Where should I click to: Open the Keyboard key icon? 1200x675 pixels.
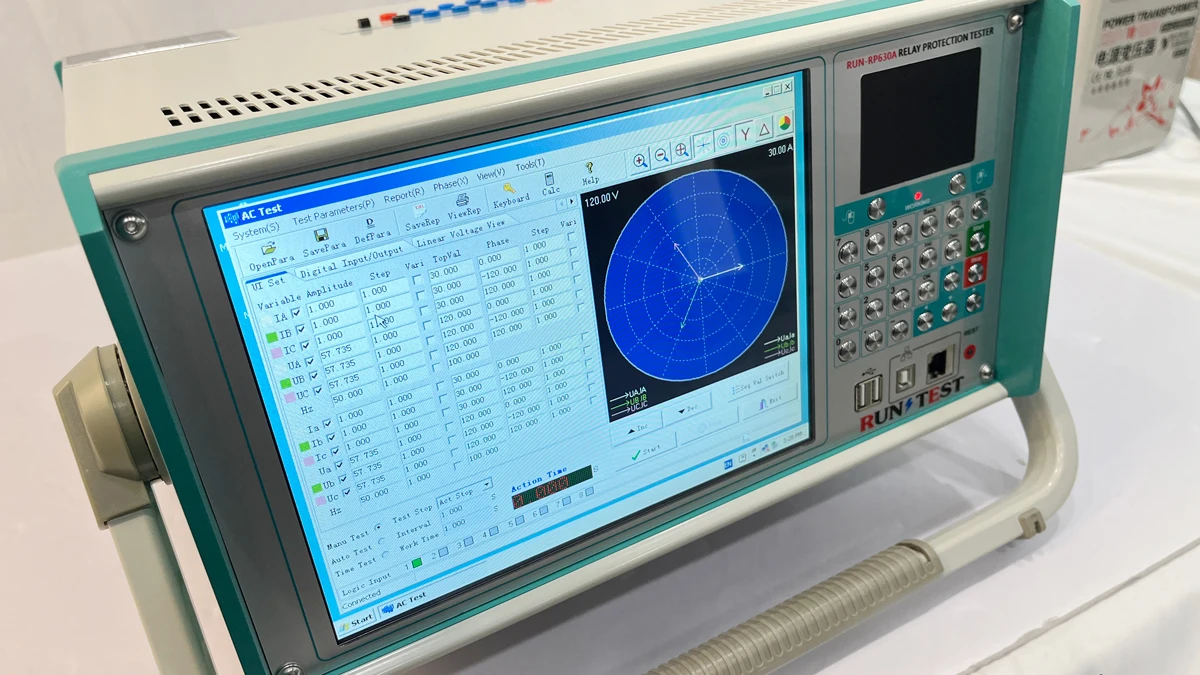[508, 188]
